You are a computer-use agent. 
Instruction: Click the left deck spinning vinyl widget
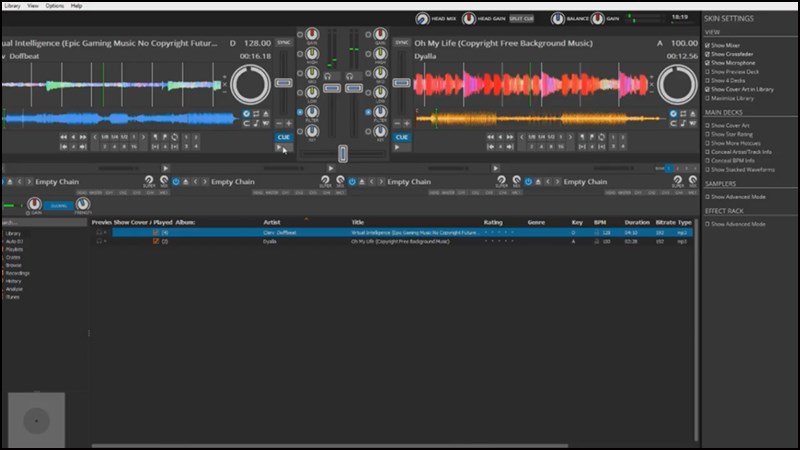(x=251, y=84)
